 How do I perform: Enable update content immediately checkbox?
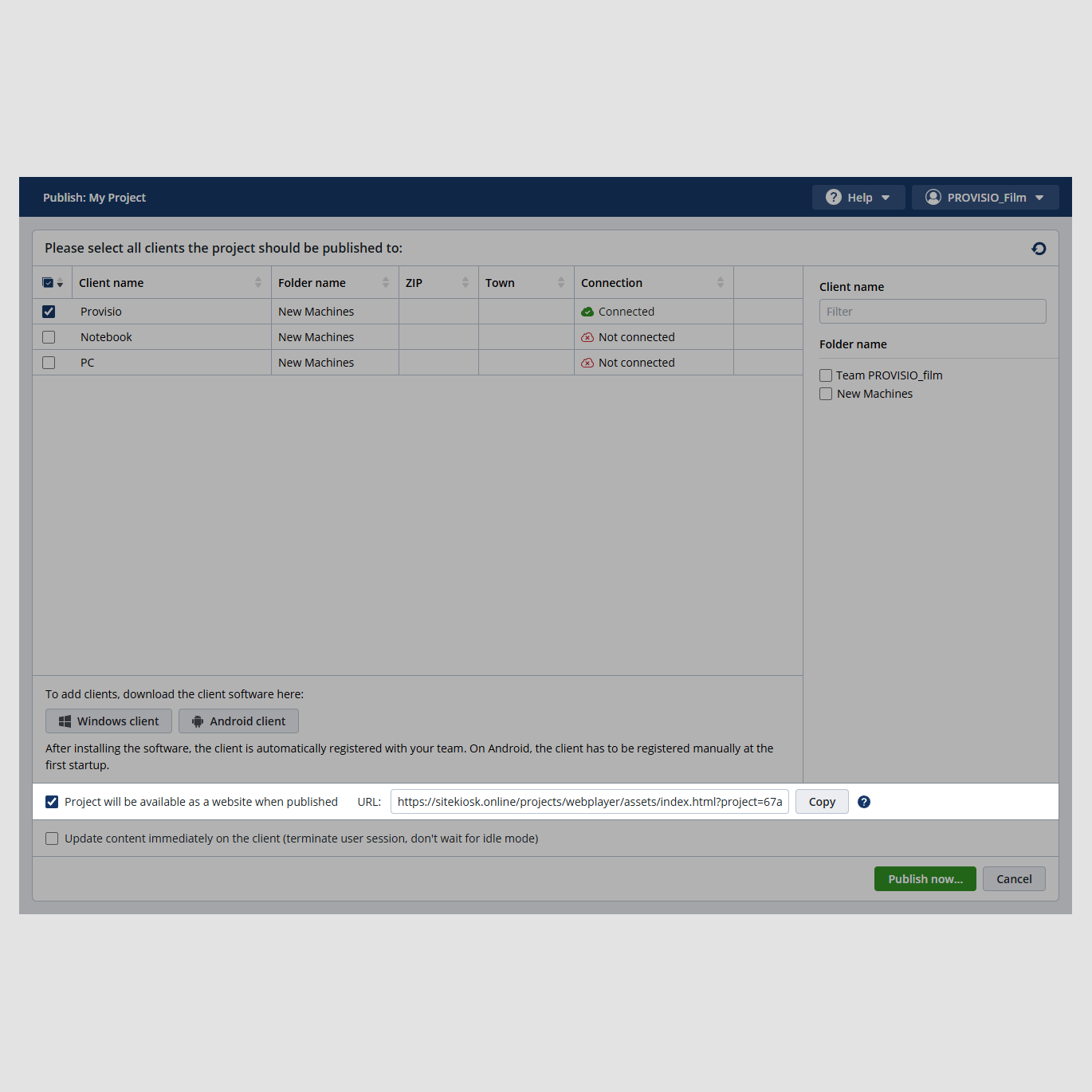tap(52, 839)
